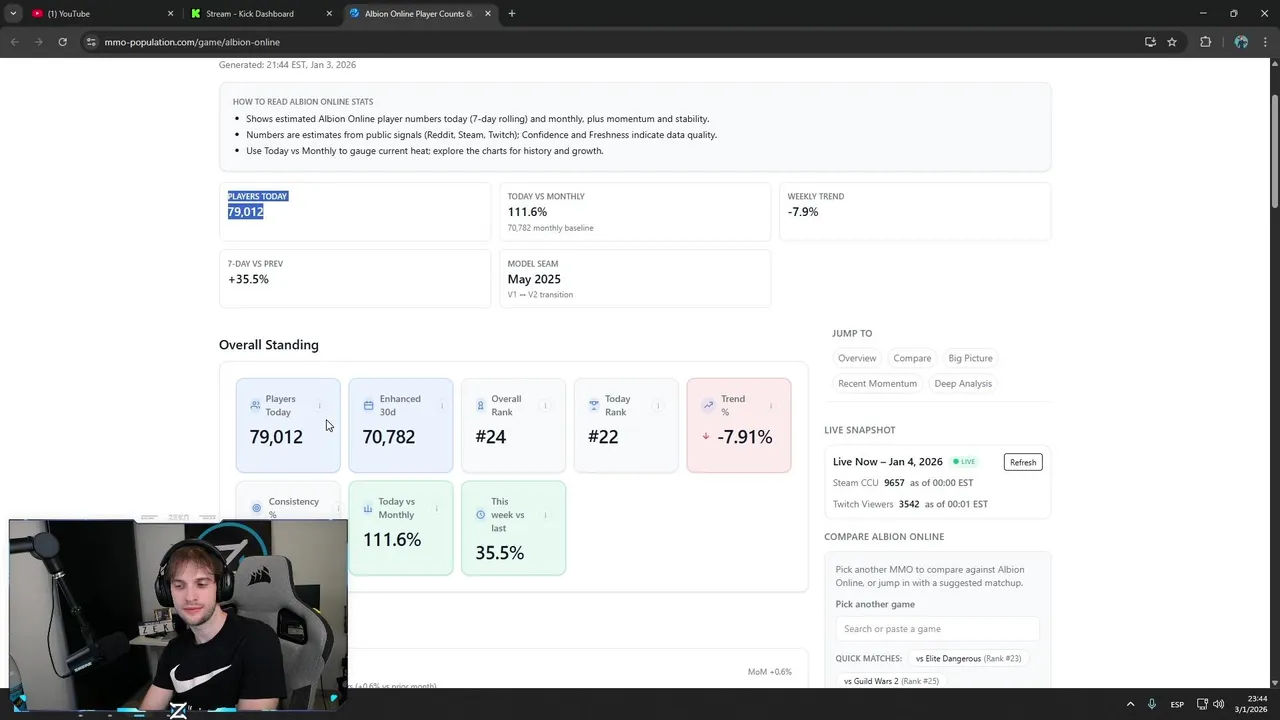The height and width of the screenshot is (720, 1280).
Task: Open a new browser tab
Action: pyautogui.click(x=512, y=14)
